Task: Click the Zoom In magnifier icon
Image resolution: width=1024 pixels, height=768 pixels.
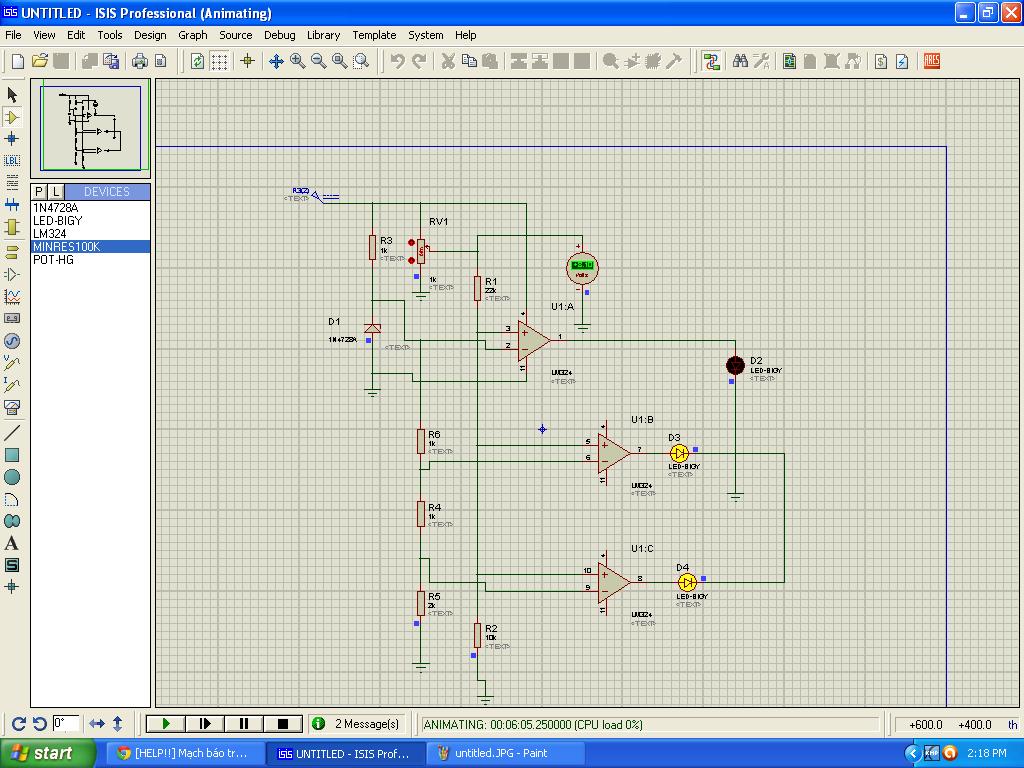Action: click(x=297, y=61)
